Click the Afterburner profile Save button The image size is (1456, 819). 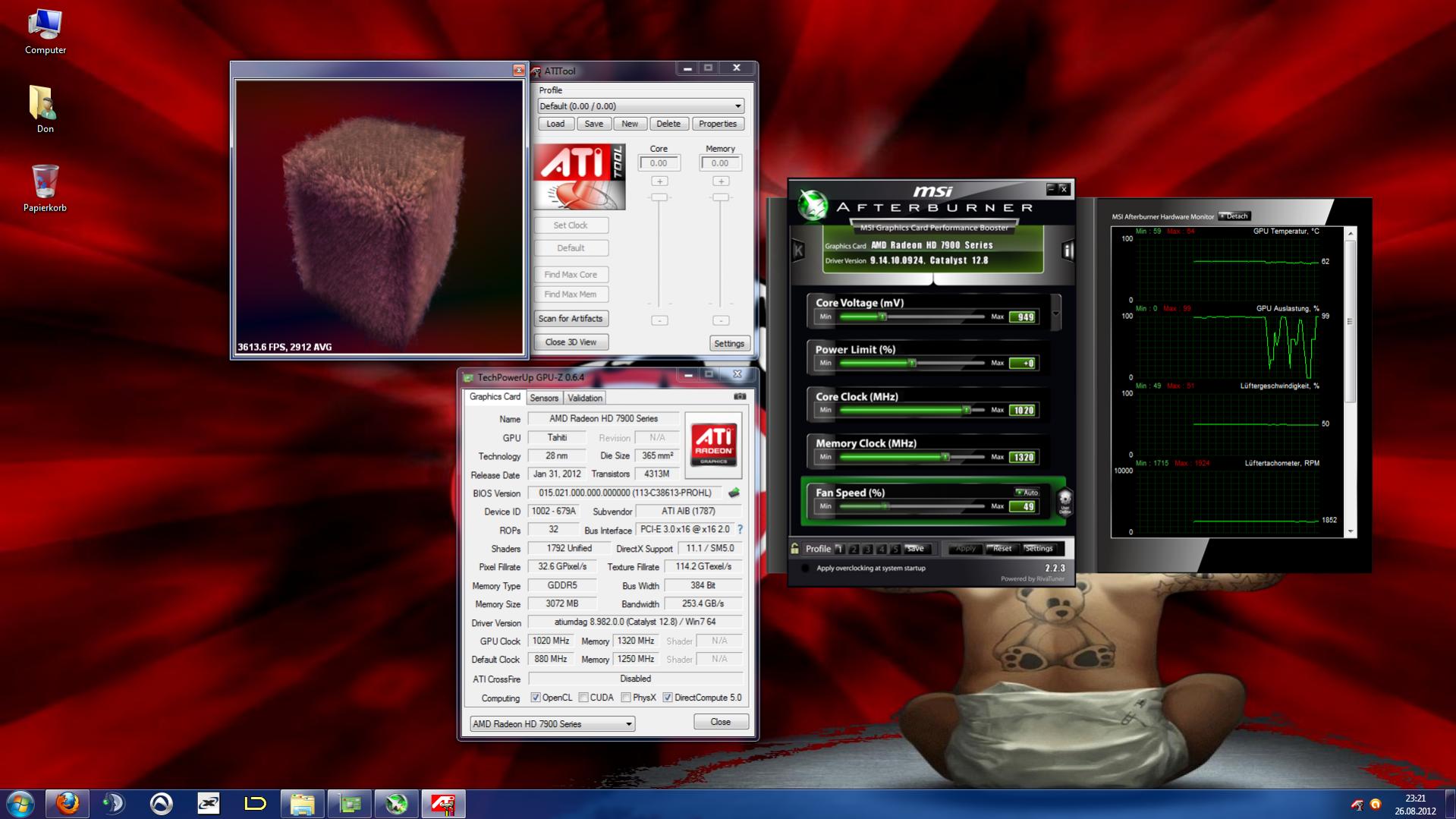click(x=916, y=549)
